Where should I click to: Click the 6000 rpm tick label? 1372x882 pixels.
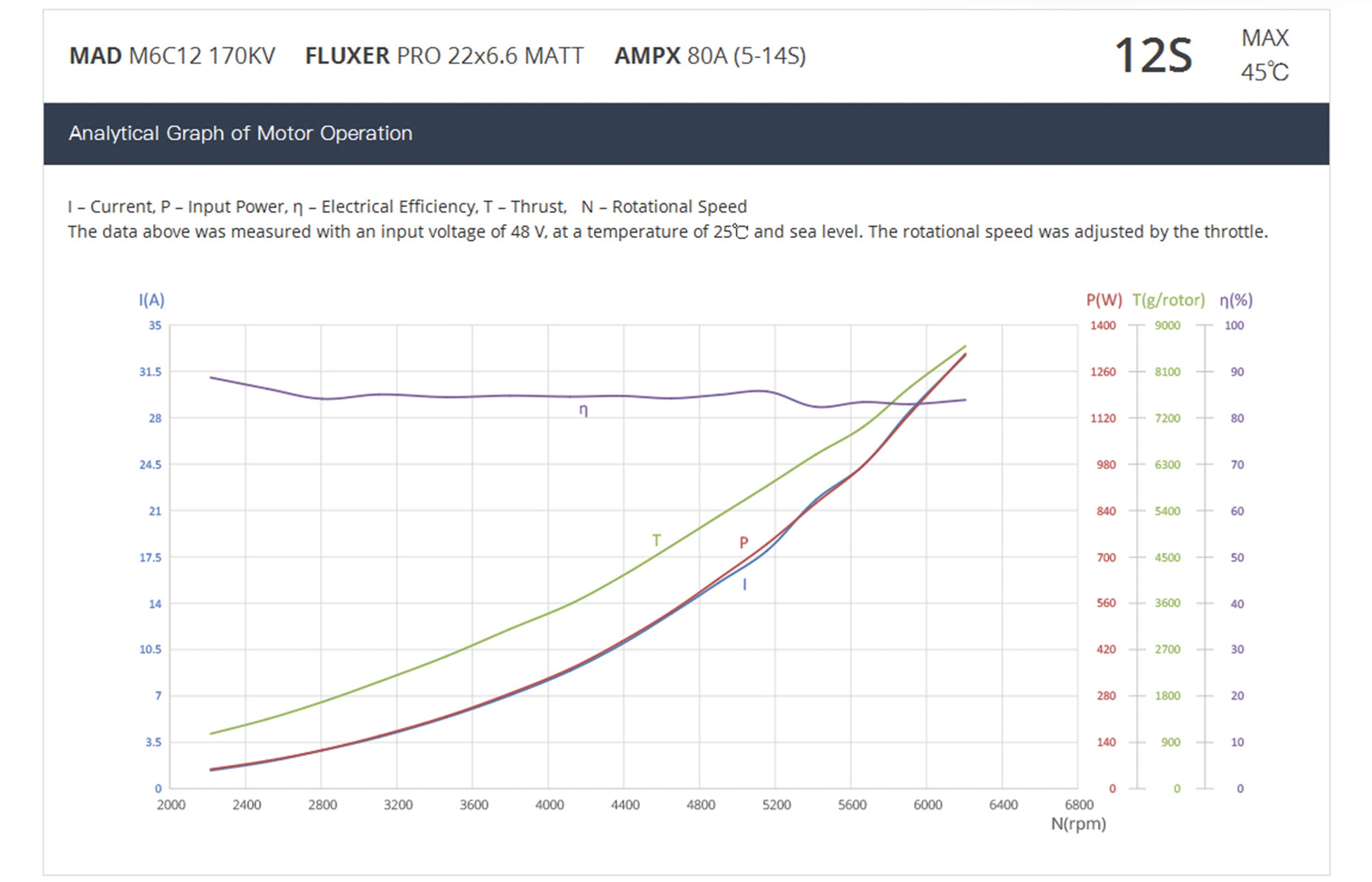927,805
